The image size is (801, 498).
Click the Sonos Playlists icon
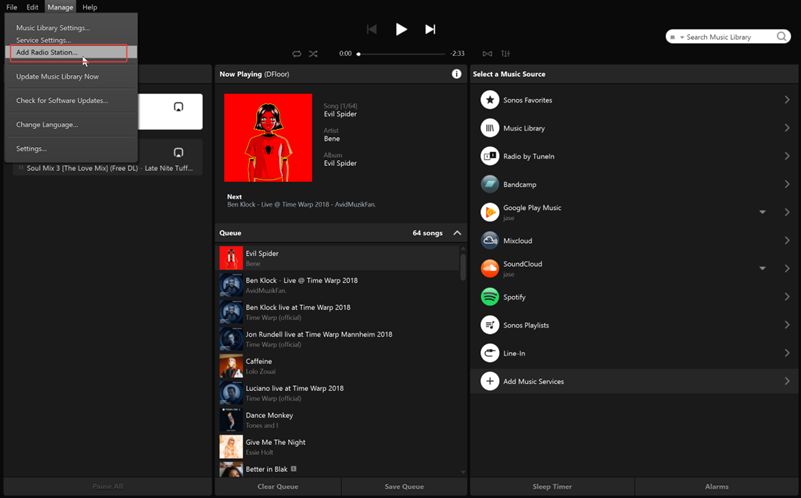(x=489, y=324)
